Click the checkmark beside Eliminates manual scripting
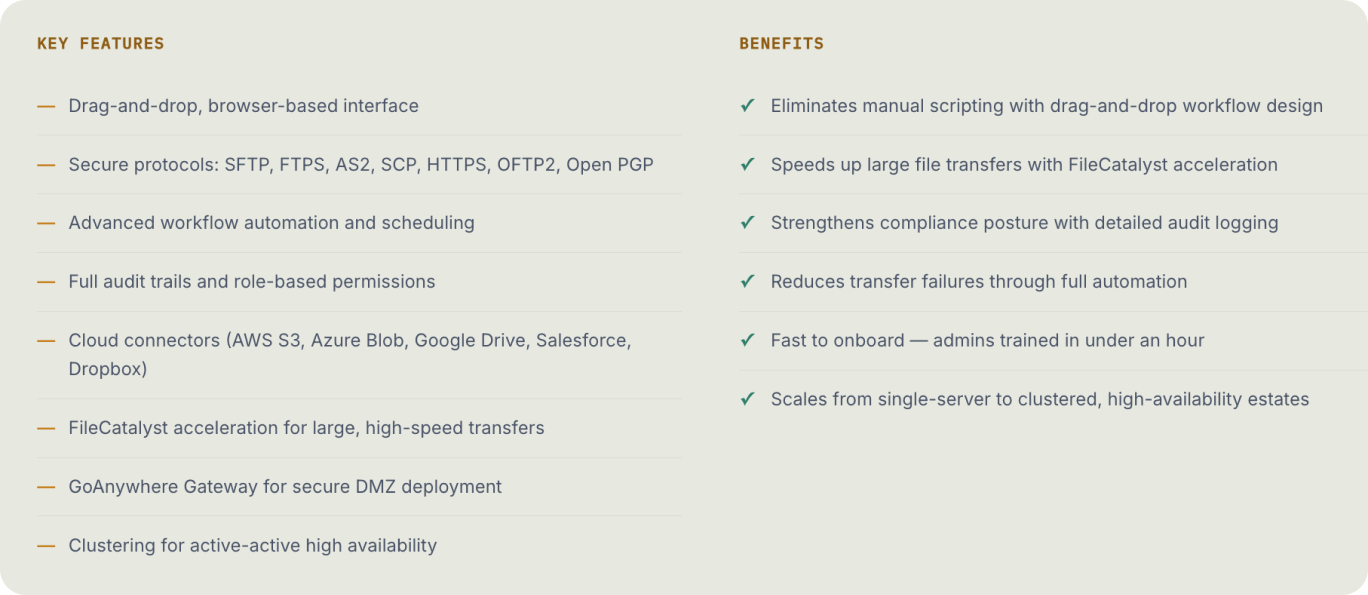1368x595 pixels. point(747,105)
